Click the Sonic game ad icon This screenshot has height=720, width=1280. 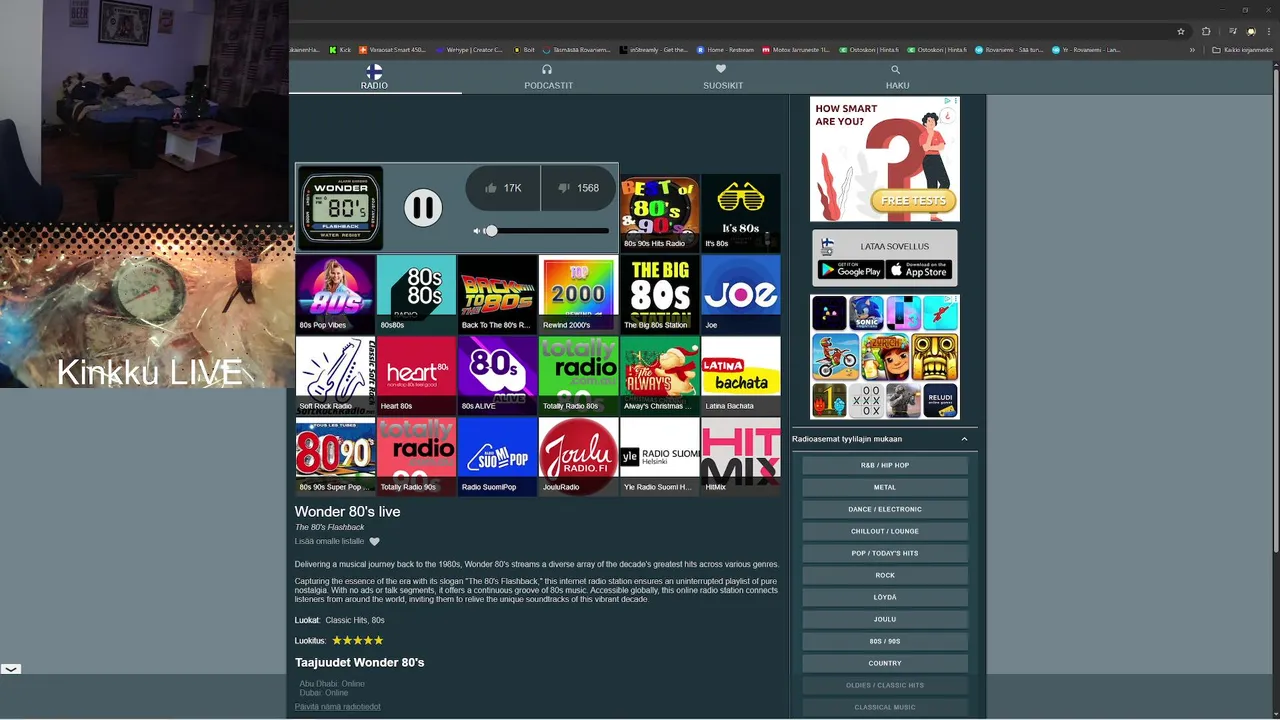pyautogui.click(x=866, y=313)
